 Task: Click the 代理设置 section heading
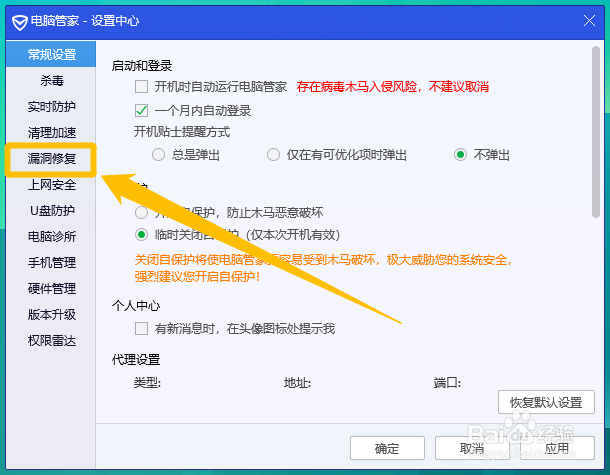coord(136,359)
